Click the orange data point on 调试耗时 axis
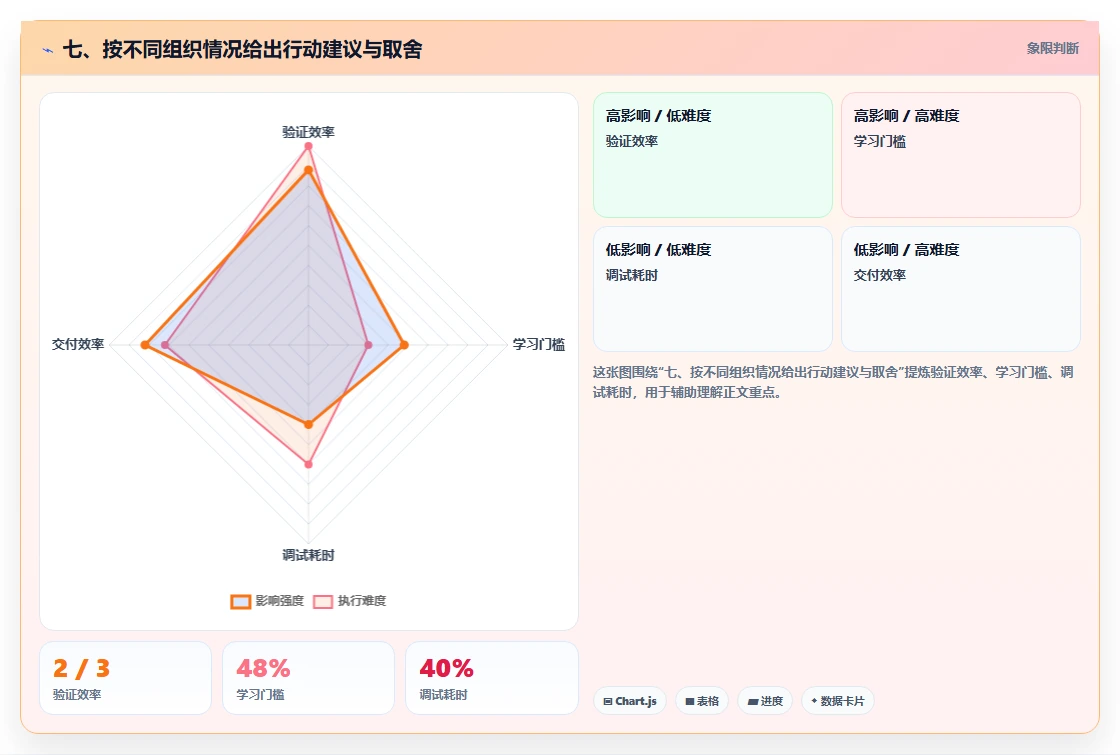This screenshot has width=1120, height=755. click(309, 424)
